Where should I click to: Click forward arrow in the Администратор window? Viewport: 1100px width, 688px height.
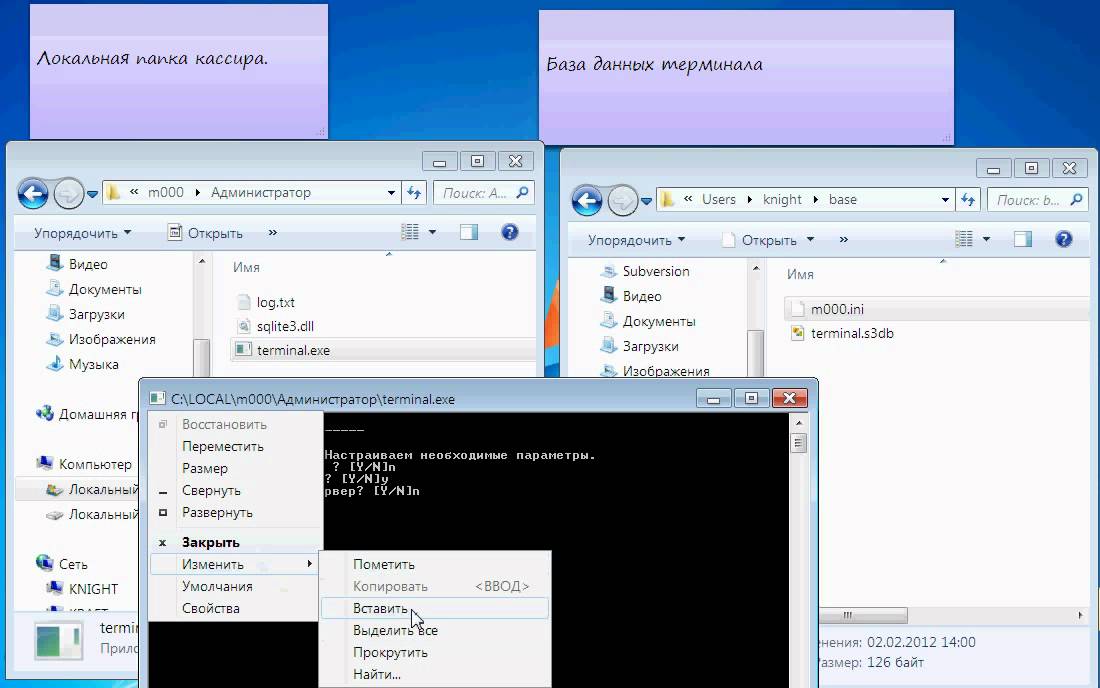[68, 194]
